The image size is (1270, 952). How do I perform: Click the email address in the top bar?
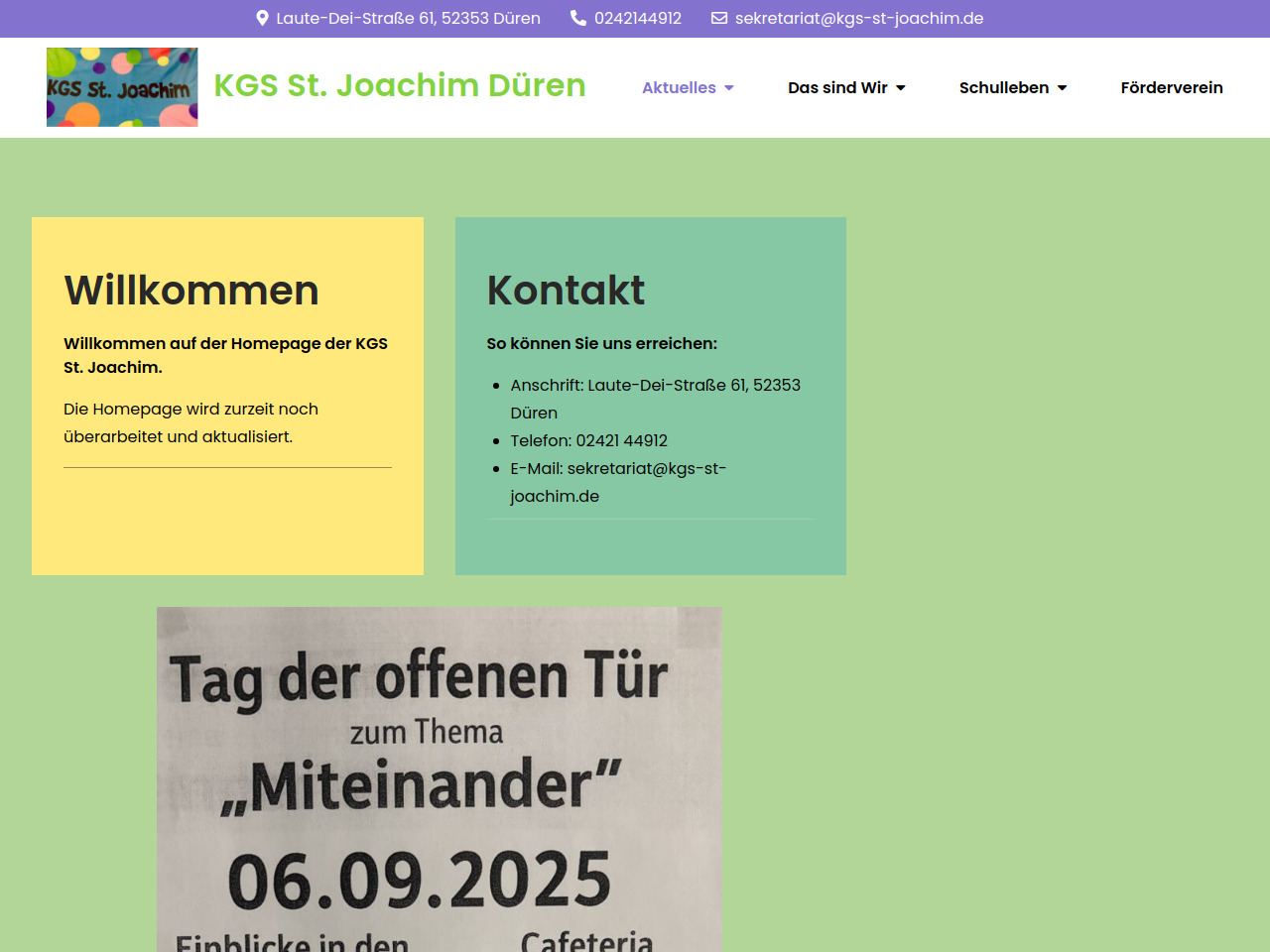tap(859, 18)
